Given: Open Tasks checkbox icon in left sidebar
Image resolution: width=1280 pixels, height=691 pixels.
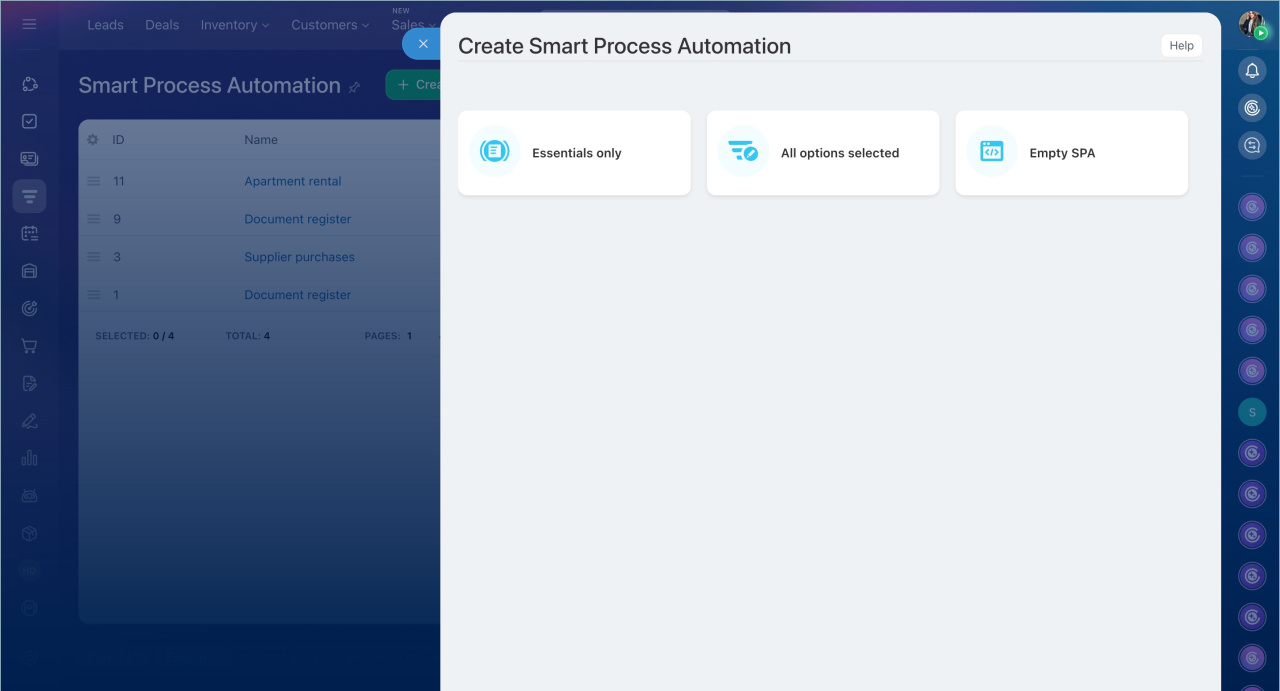Looking at the screenshot, I should point(29,121).
